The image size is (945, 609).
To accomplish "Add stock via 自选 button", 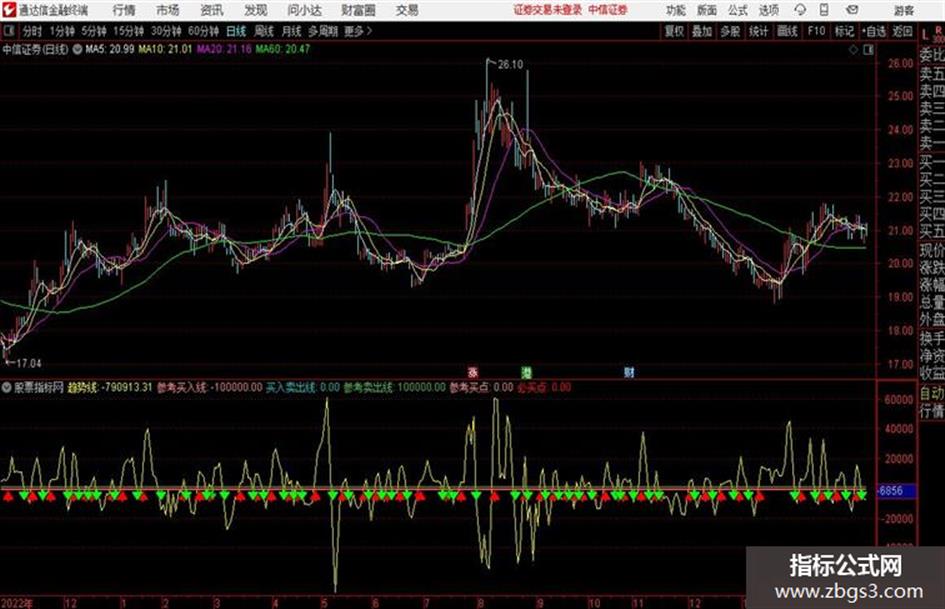I will pyautogui.click(x=874, y=31).
